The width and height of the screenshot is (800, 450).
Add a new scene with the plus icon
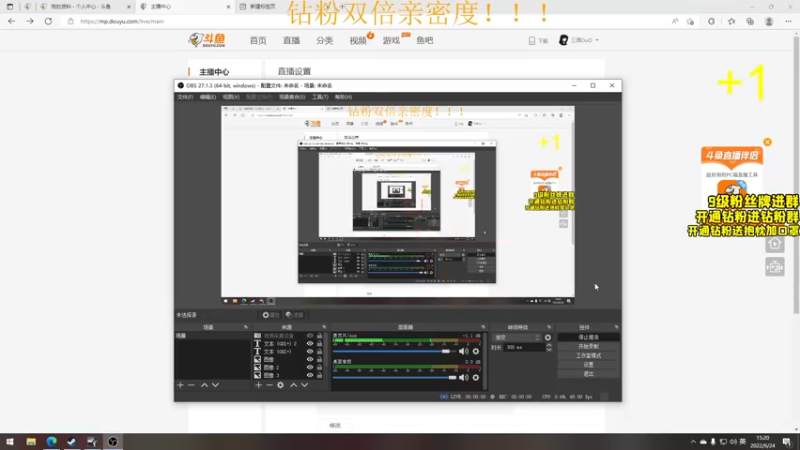click(180, 385)
